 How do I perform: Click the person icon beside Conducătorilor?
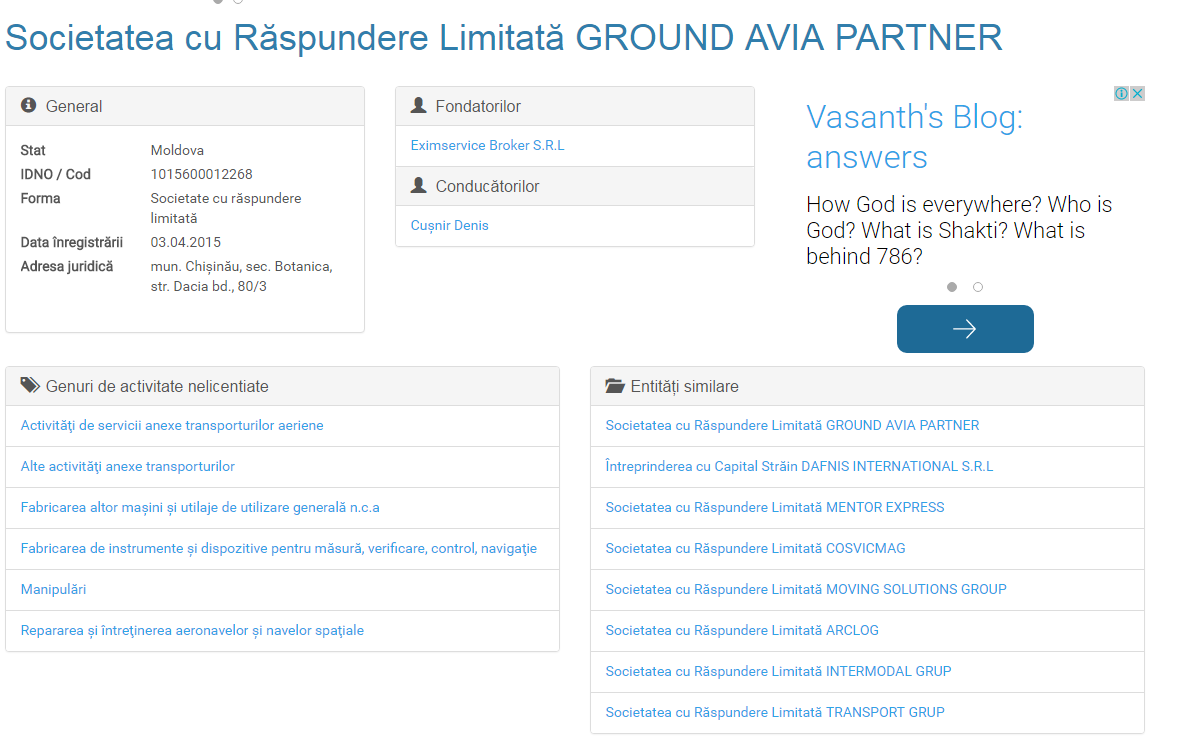418,185
